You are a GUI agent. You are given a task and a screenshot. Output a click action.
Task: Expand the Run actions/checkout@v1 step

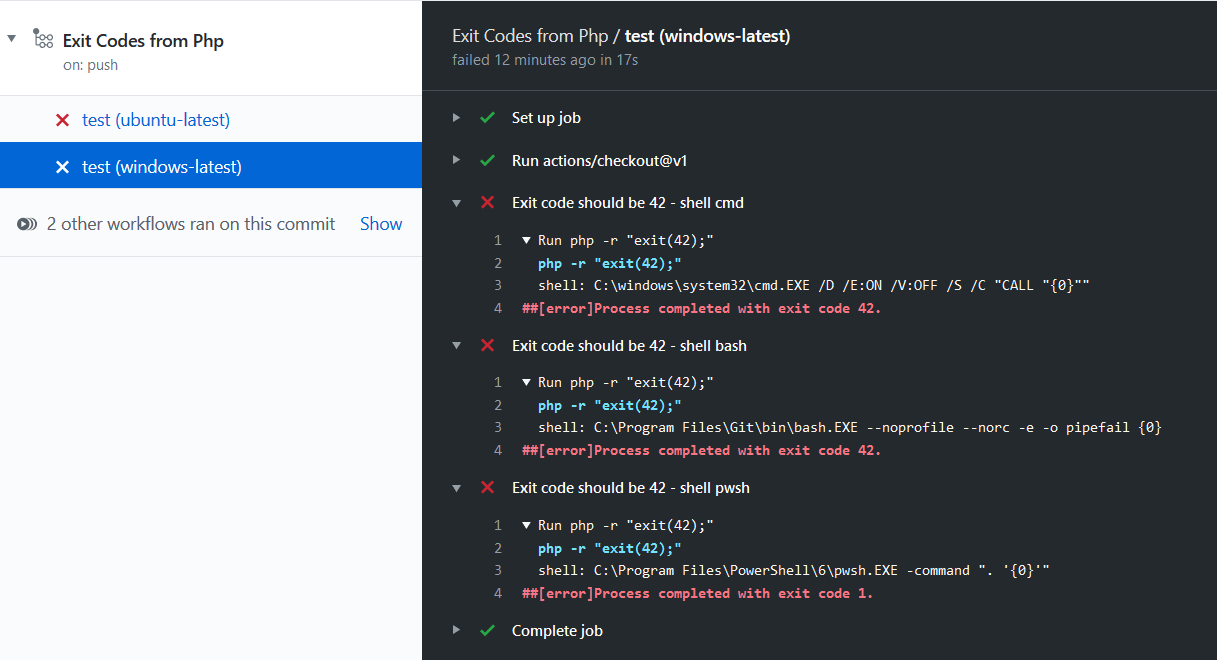pyautogui.click(x=456, y=160)
